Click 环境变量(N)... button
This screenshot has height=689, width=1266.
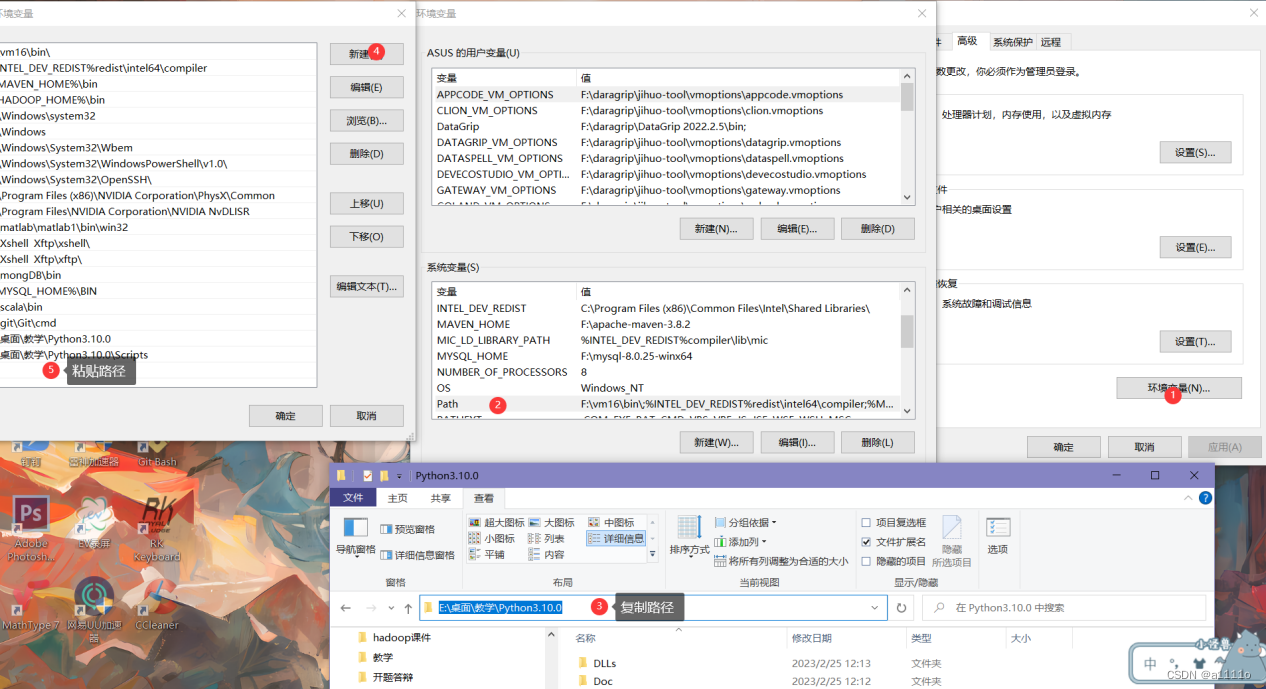1179,388
